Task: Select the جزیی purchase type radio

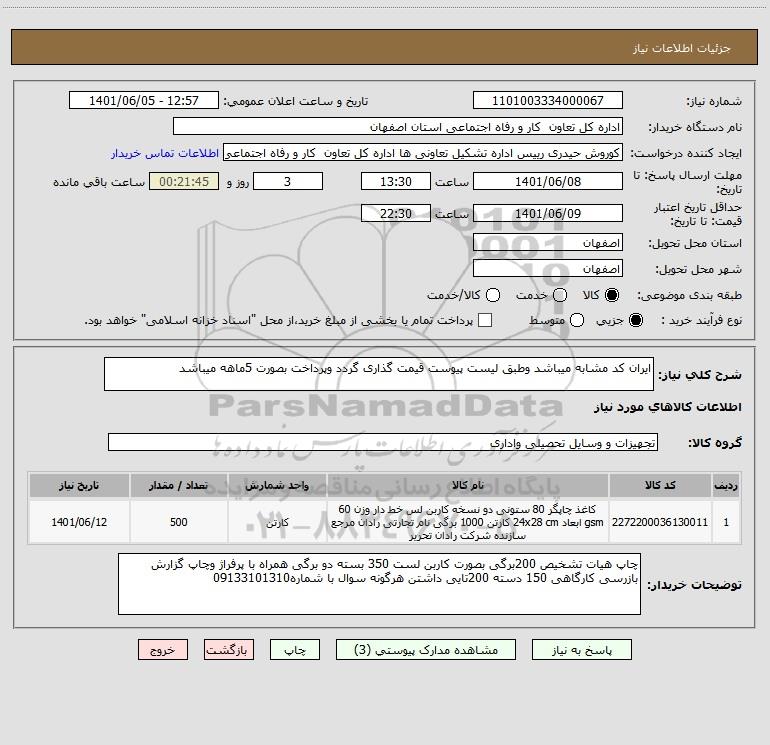Action: coord(635,320)
